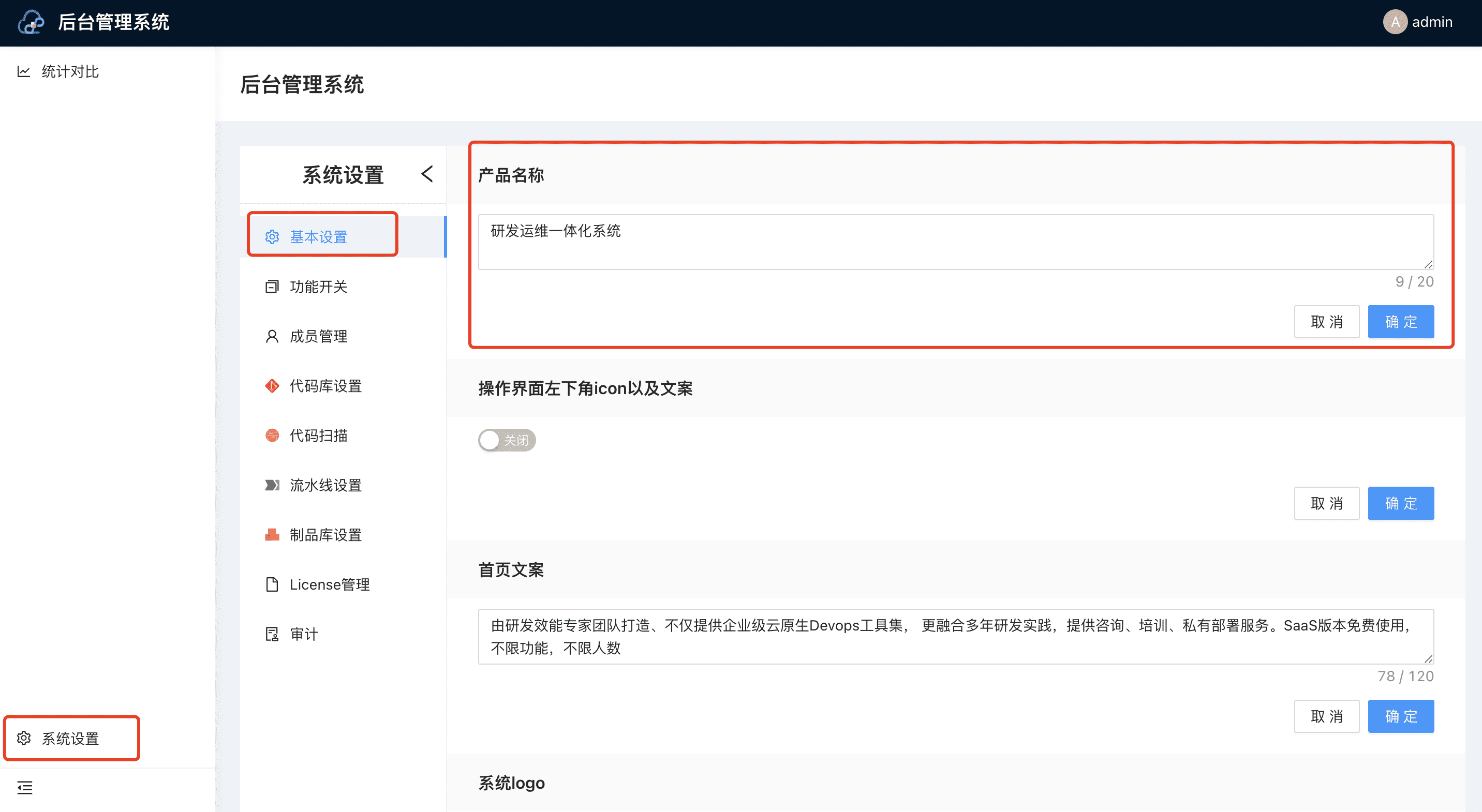This screenshot has width=1482, height=812.
Task: Open 代码库设置 section
Action: coord(325,386)
